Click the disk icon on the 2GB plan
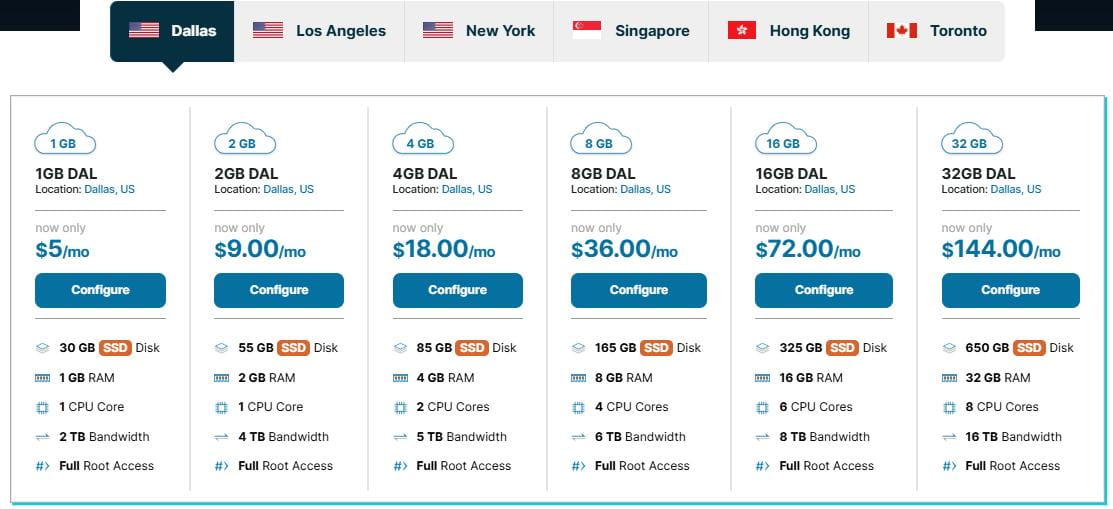 click(x=222, y=348)
